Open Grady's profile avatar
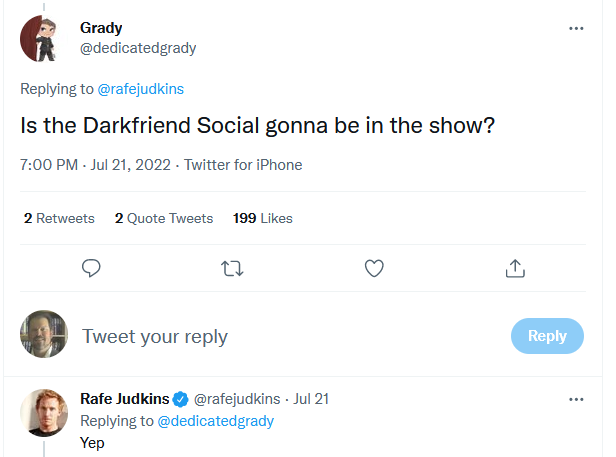616x457 pixels. pos(44,38)
